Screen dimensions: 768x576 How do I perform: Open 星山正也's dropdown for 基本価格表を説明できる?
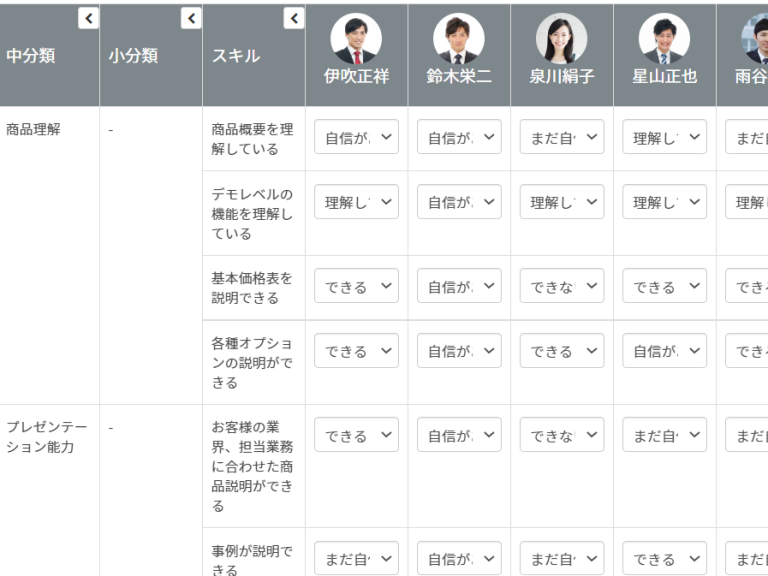[x=664, y=287]
